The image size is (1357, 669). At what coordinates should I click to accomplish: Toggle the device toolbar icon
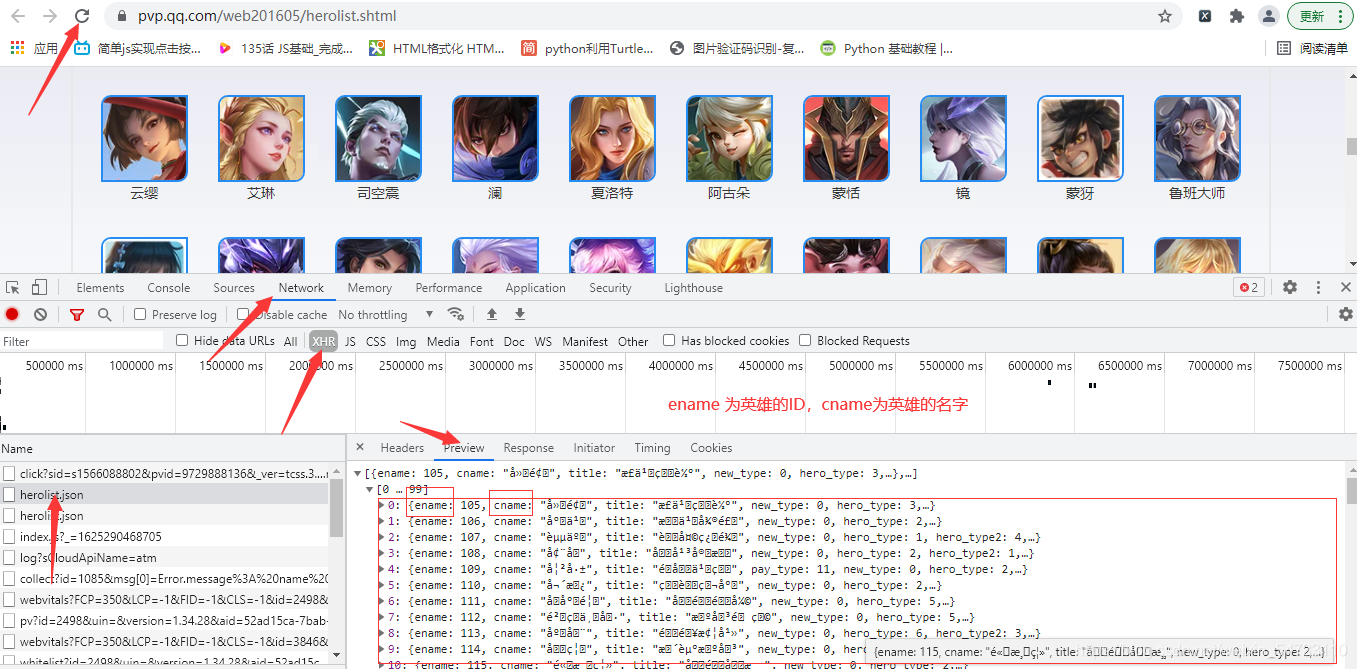[x=39, y=287]
